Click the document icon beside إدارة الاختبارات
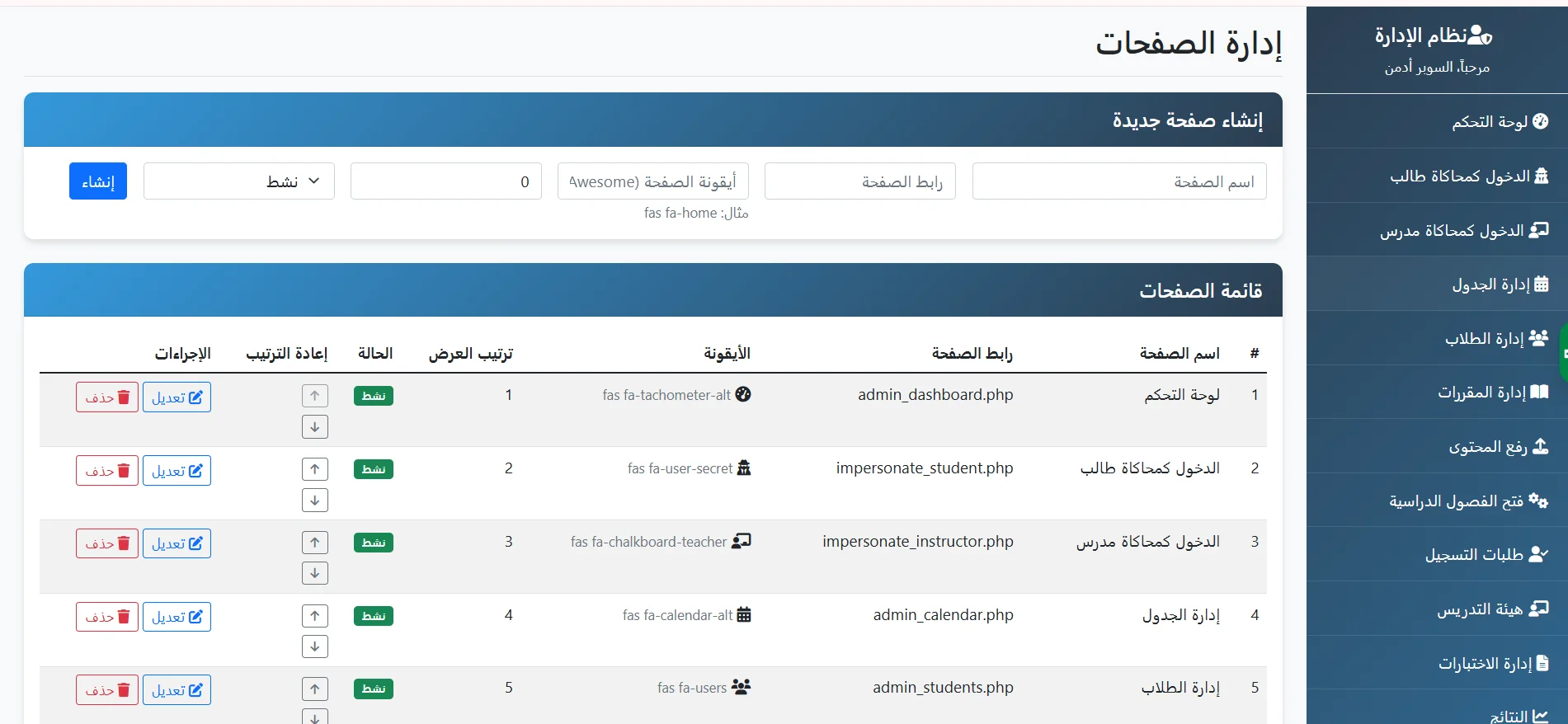Image resolution: width=1568 pixels, height=724 pixels. click(1542, 663)
